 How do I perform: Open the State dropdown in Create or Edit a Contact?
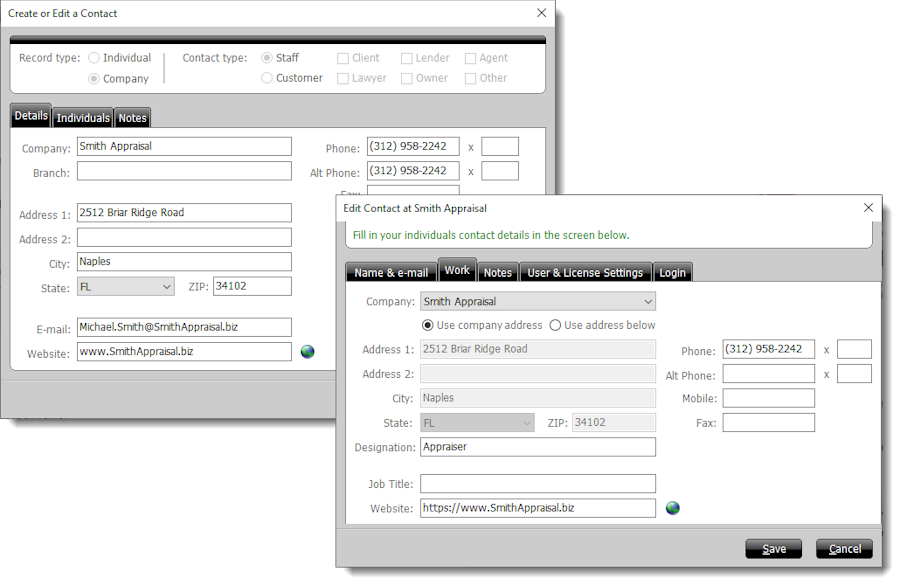(126, 286)
